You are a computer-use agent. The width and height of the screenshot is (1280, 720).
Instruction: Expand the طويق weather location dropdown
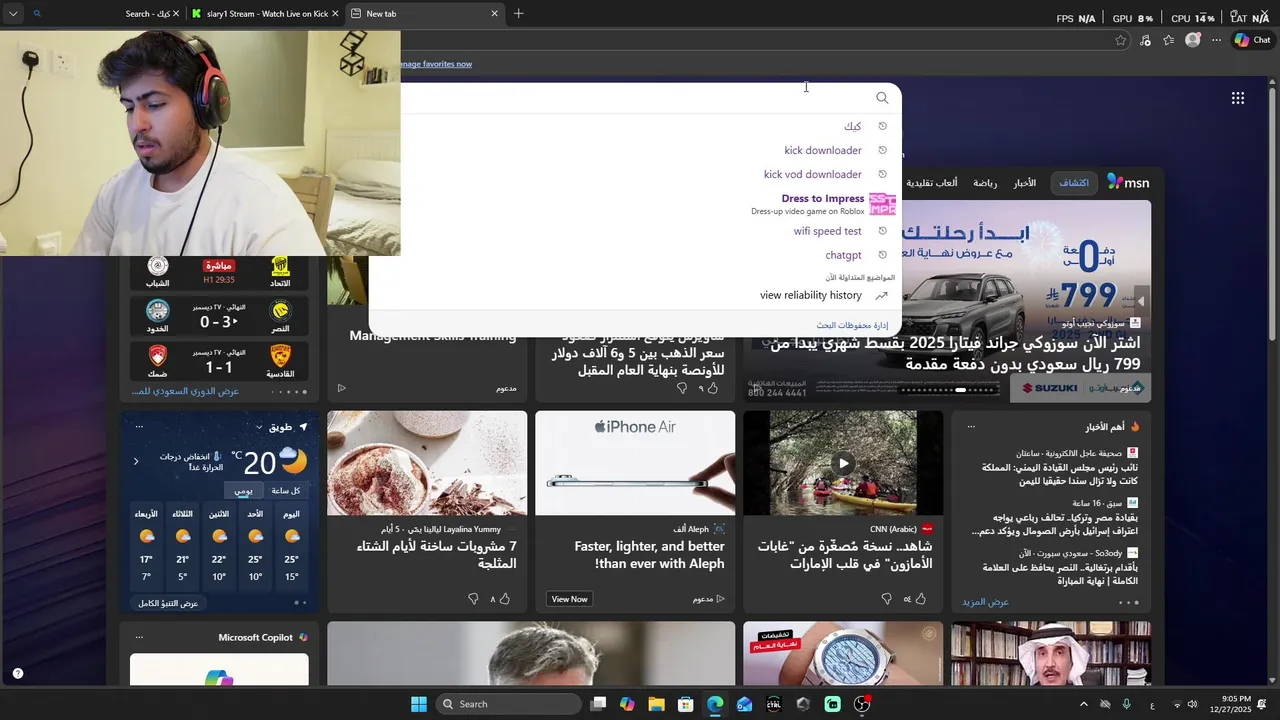tap(259, 427)
